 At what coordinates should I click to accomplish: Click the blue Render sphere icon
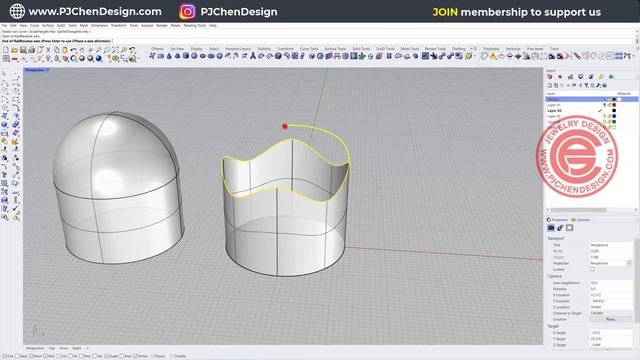click(98, 58)
